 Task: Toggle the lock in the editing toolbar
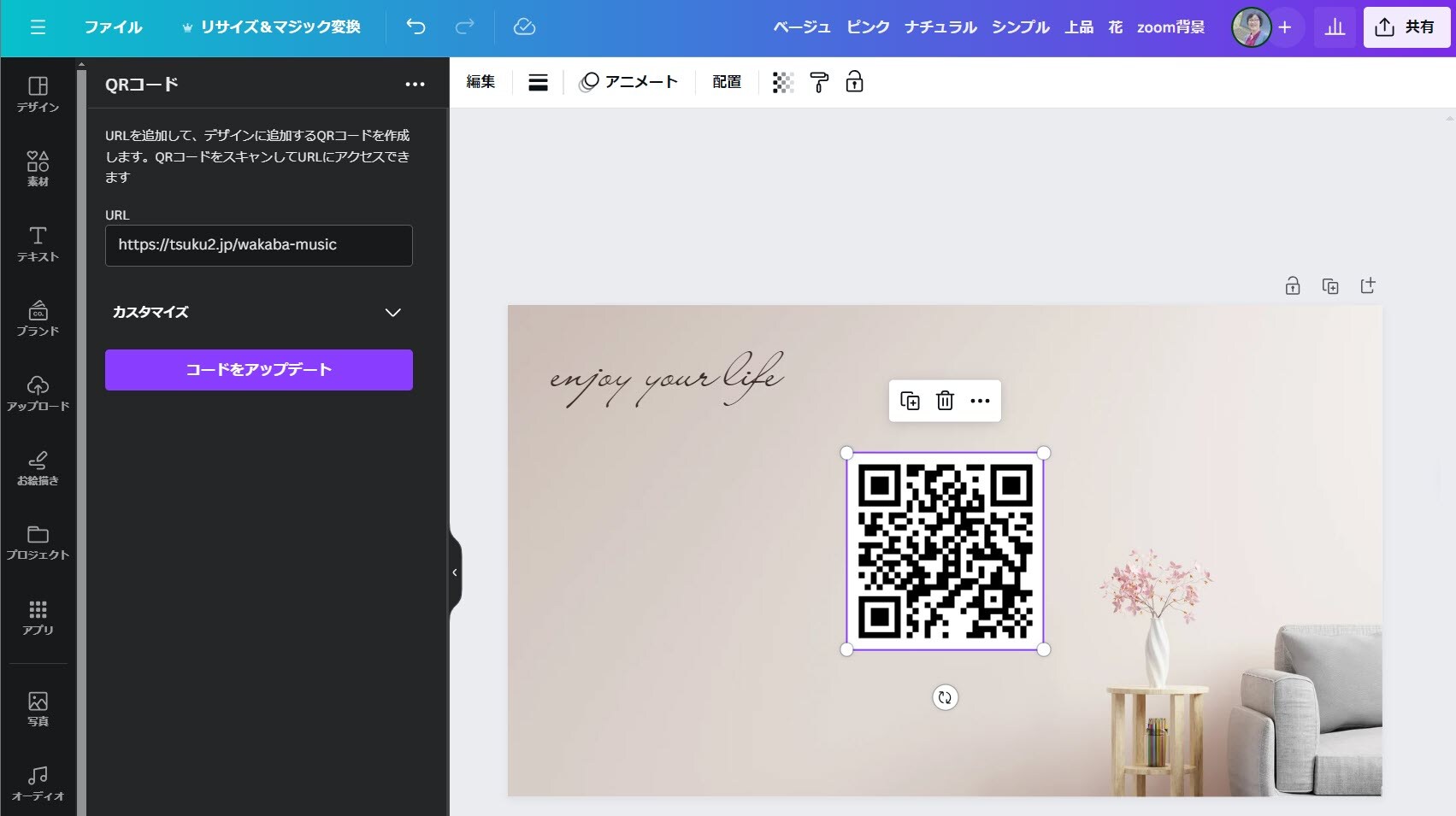click(x=854, y=82)
